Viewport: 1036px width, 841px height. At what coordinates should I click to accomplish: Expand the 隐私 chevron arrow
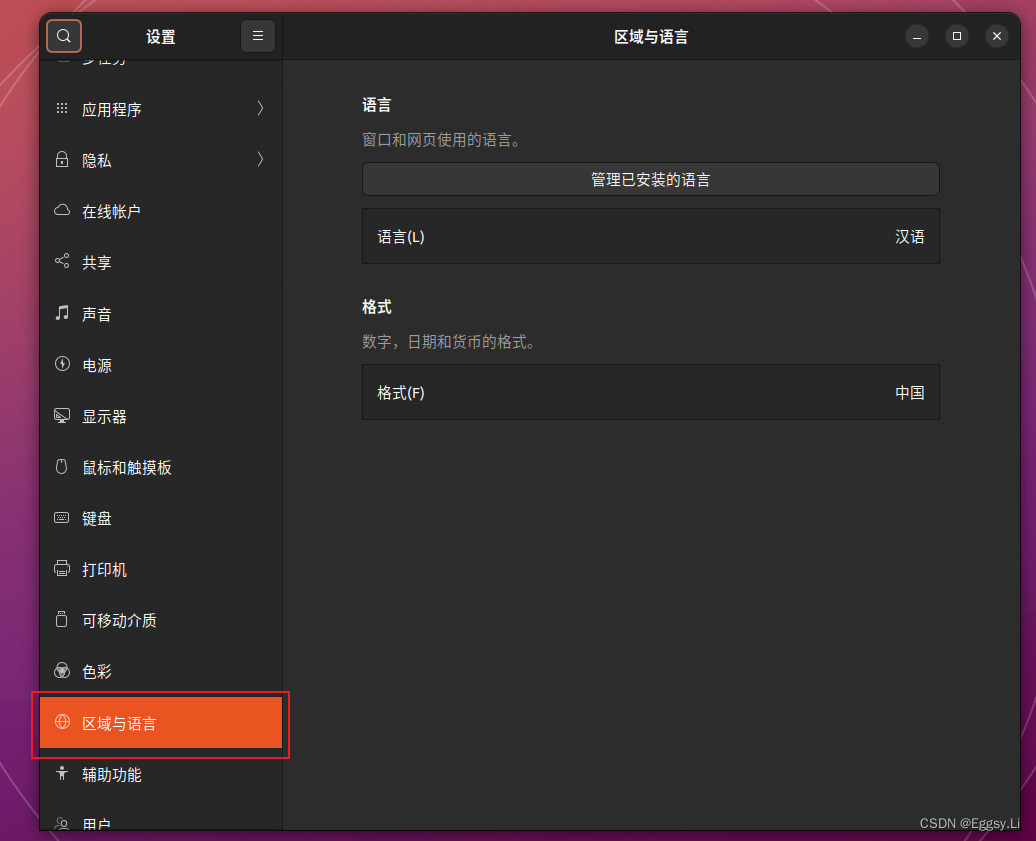[x=260, y=159]
